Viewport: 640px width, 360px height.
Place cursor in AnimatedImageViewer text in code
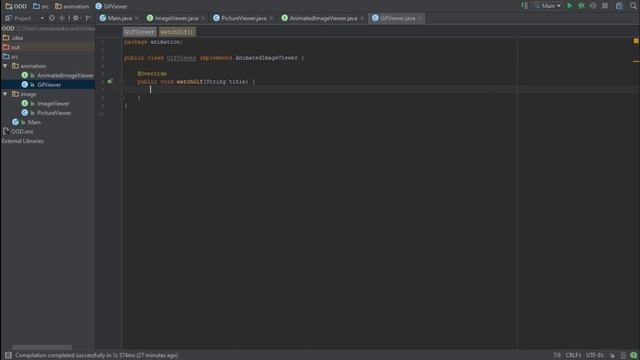tap(266, 58)
